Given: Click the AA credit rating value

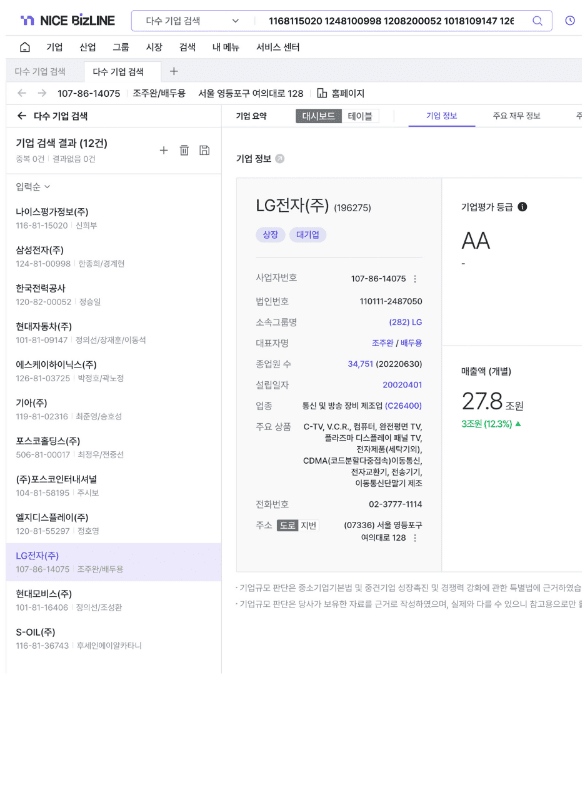Looking at the screenshot, I should pos(476,241).
